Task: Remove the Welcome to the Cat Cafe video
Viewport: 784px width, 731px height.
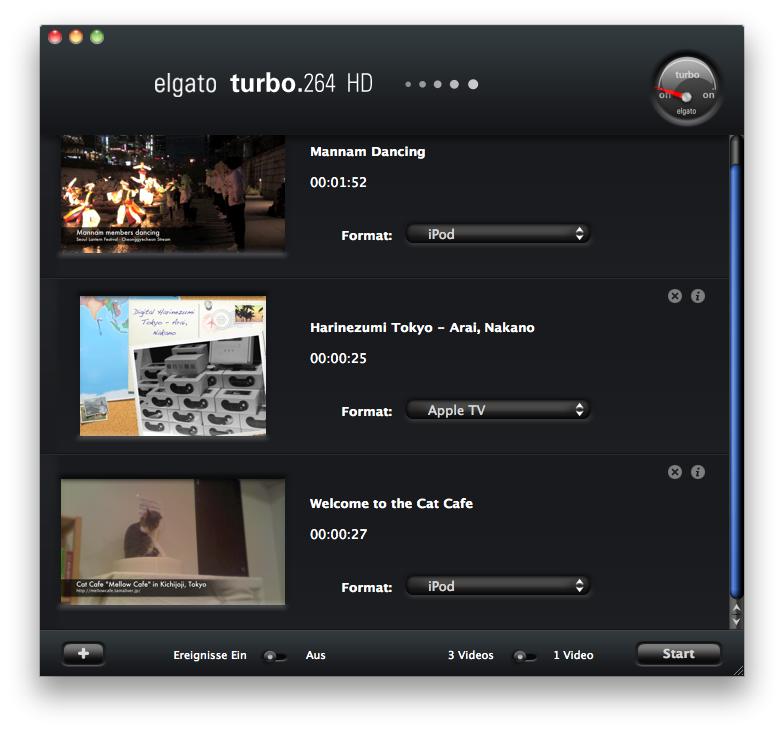Action: [x=674, y=472]
